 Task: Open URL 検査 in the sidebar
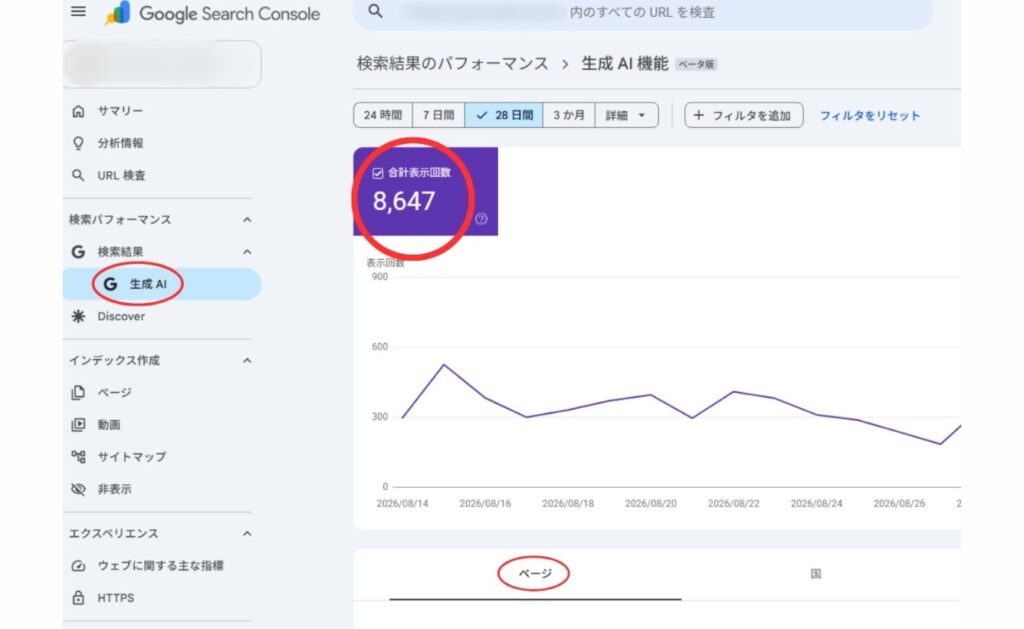pos(121,175)
